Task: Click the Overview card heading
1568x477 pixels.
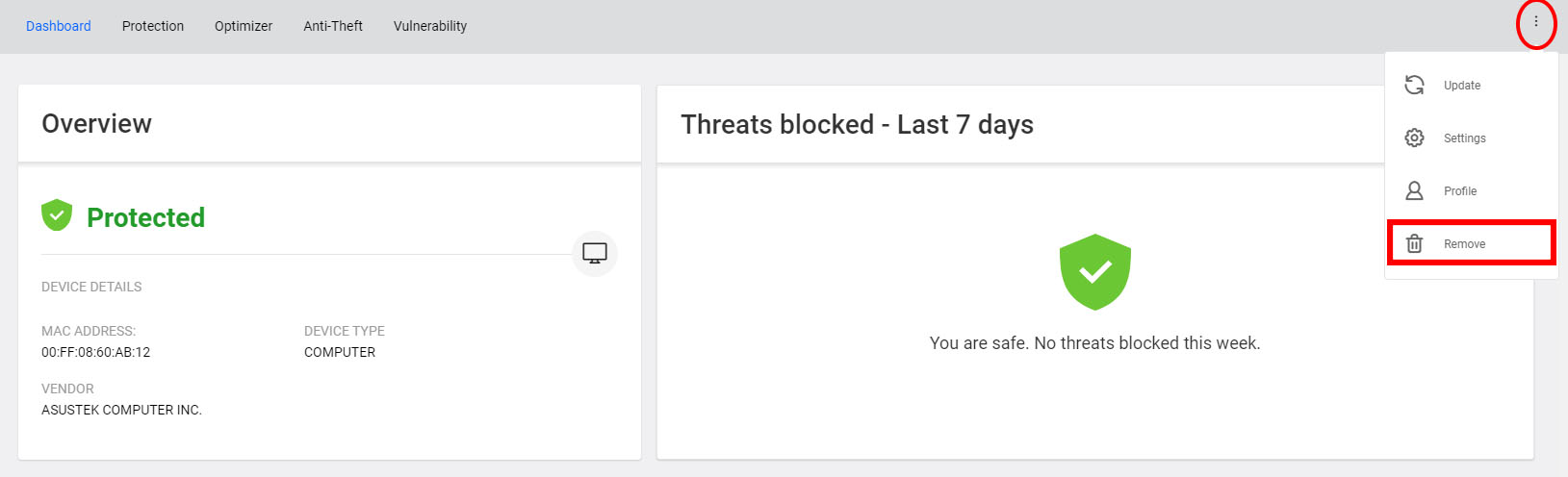Action: 96,124
